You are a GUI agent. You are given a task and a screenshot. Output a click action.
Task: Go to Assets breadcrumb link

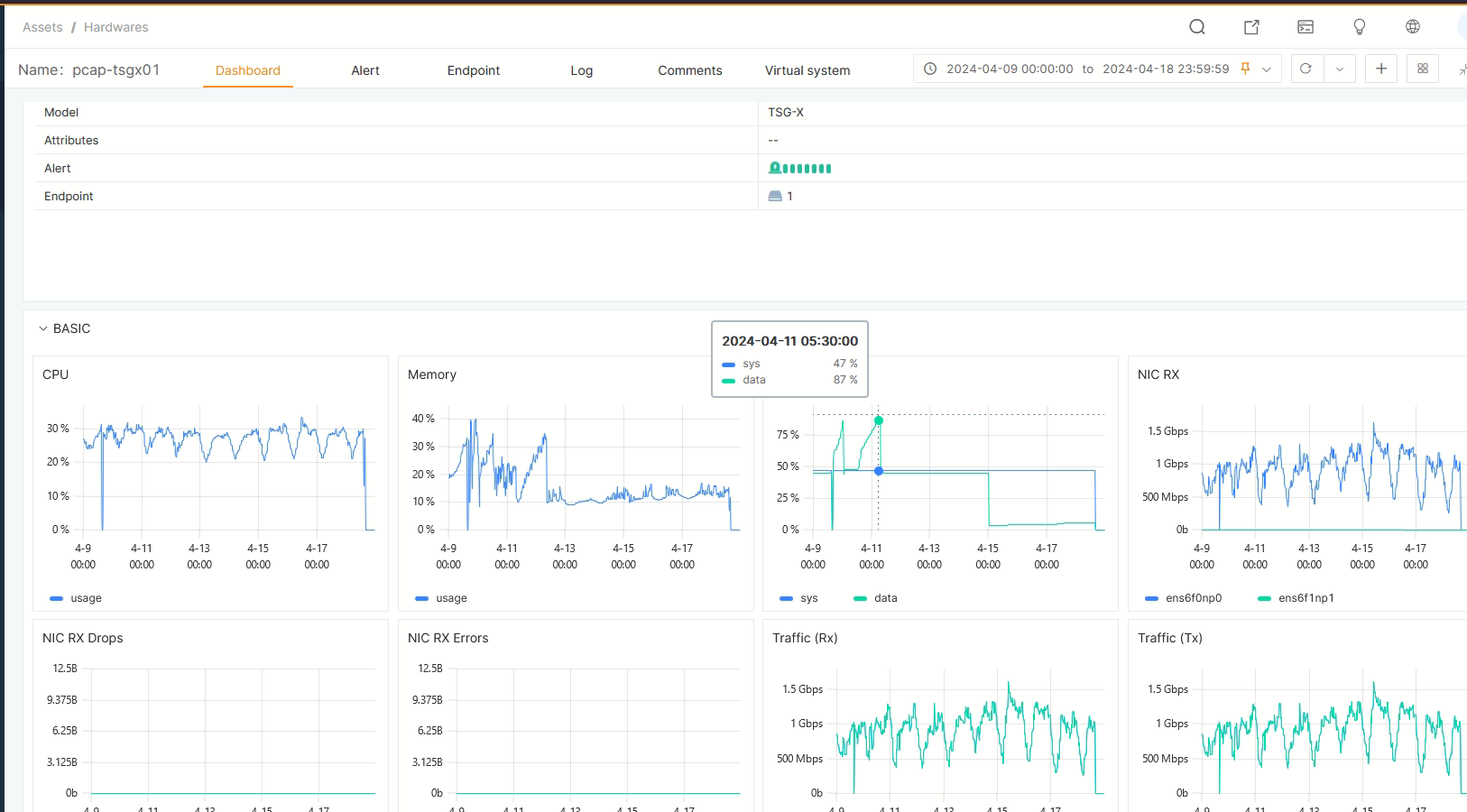coord(42,27)
